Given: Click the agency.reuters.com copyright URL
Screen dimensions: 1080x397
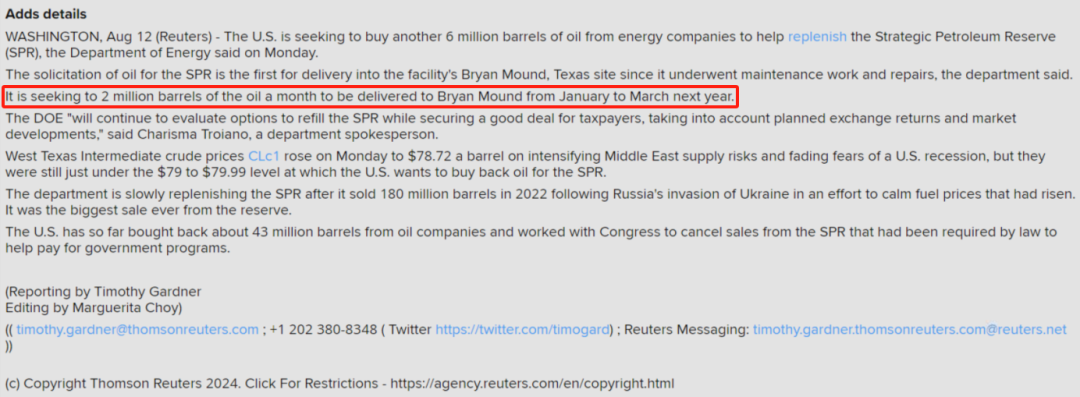Looking at the screenshot, I should tap(532, 383).
